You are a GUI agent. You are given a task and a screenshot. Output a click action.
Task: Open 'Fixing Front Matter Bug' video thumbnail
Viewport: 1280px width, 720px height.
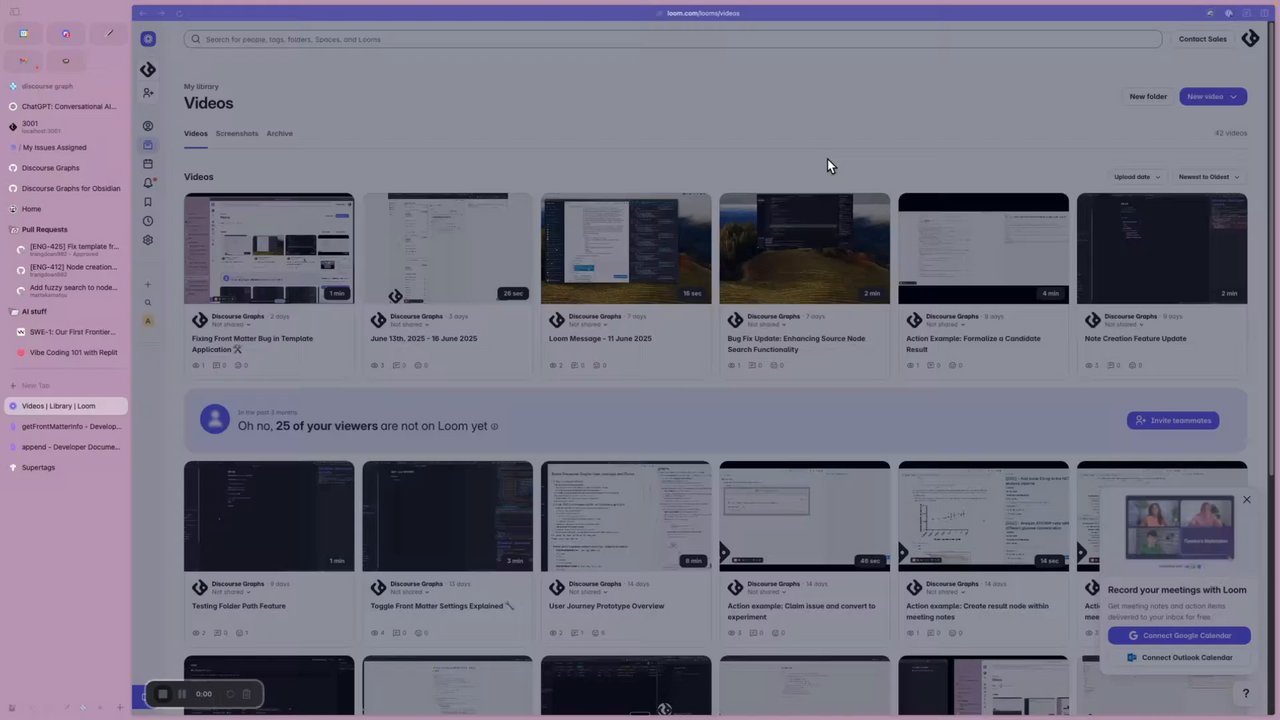tap(269, 248)
